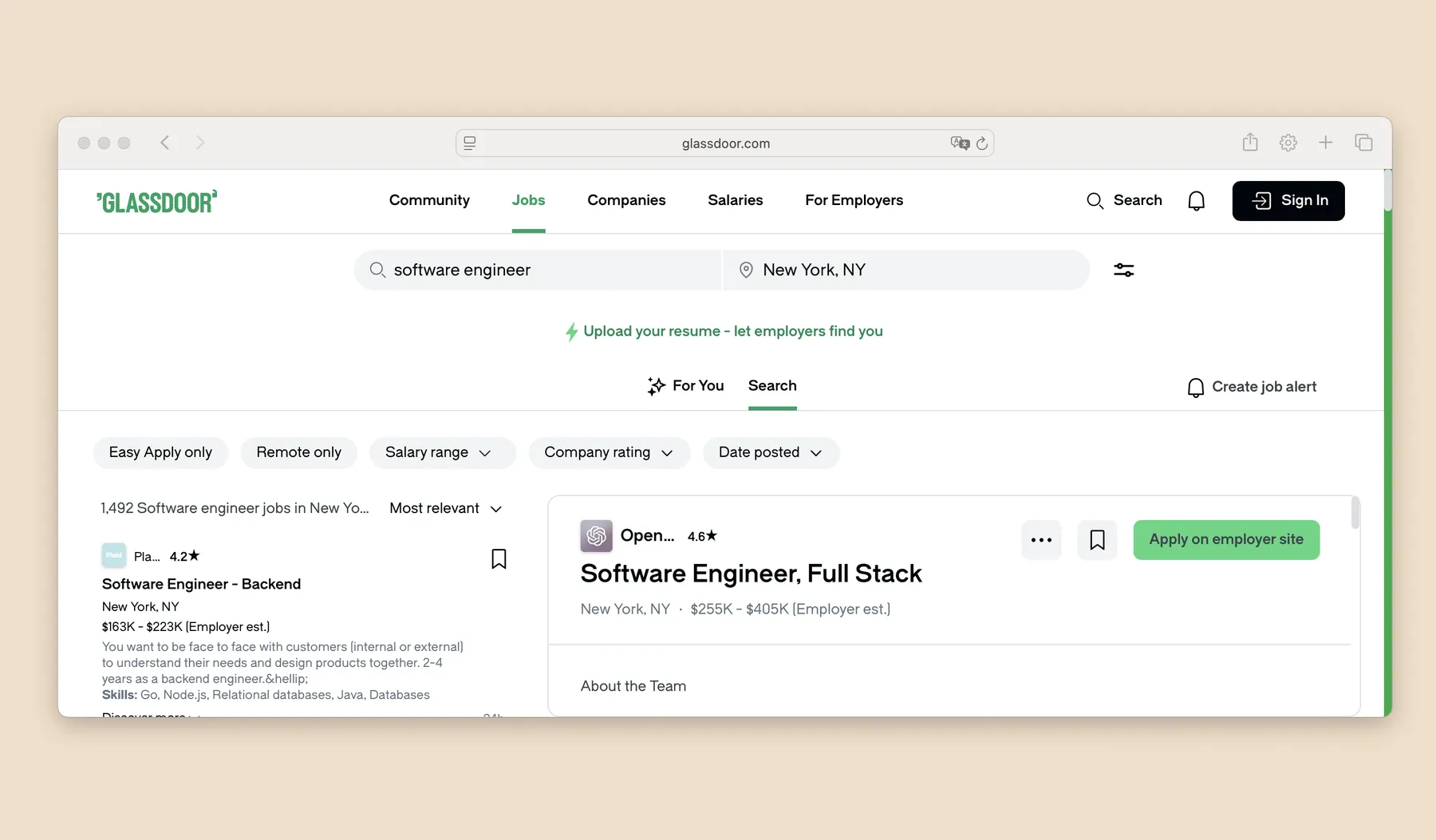The image size is (1436, 840).
Task: Click the job detail panel scrollbar
Action: pyautogui.click(x=1355, y=512)
